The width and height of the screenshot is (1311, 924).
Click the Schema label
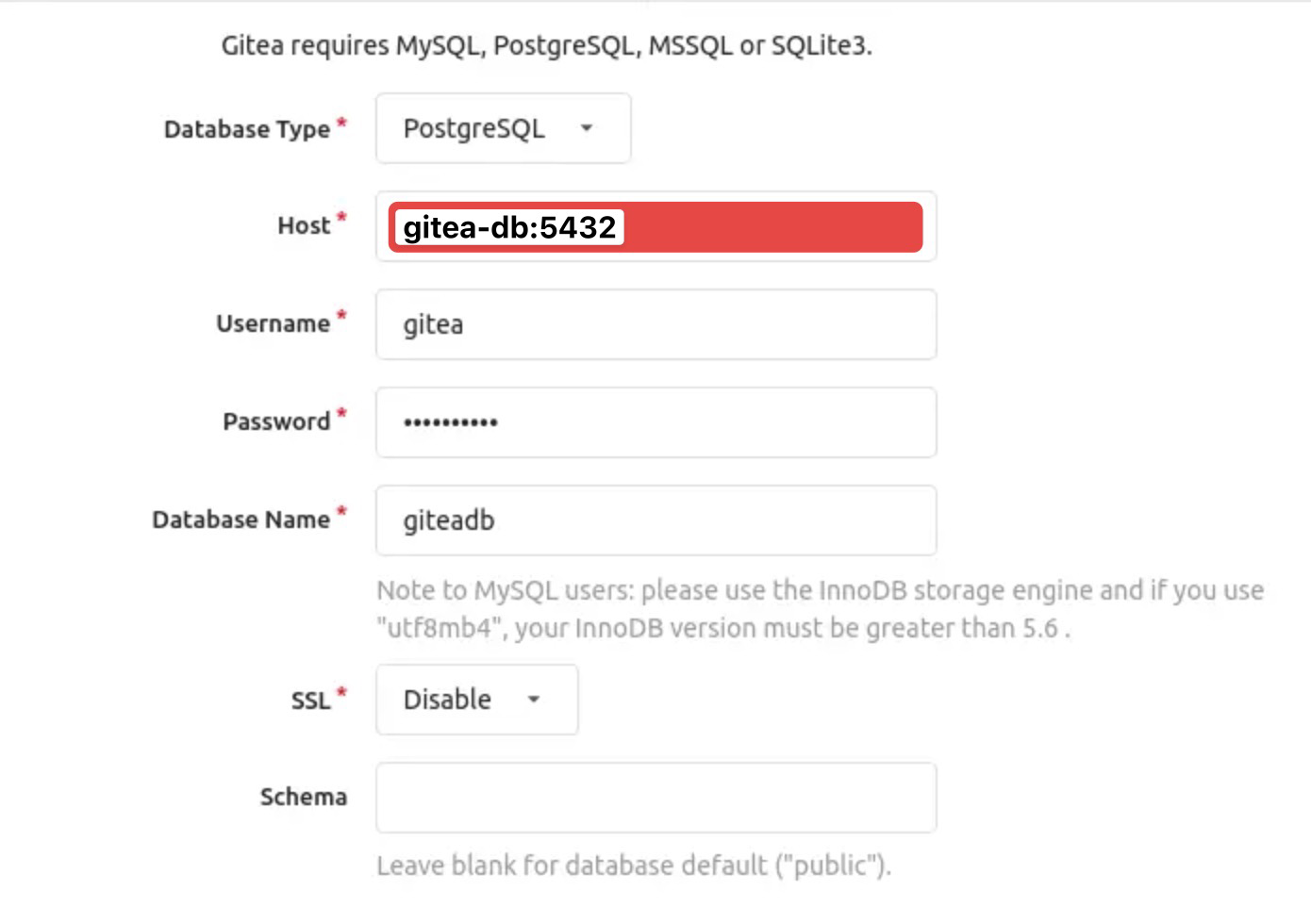[x=303, y=798]
